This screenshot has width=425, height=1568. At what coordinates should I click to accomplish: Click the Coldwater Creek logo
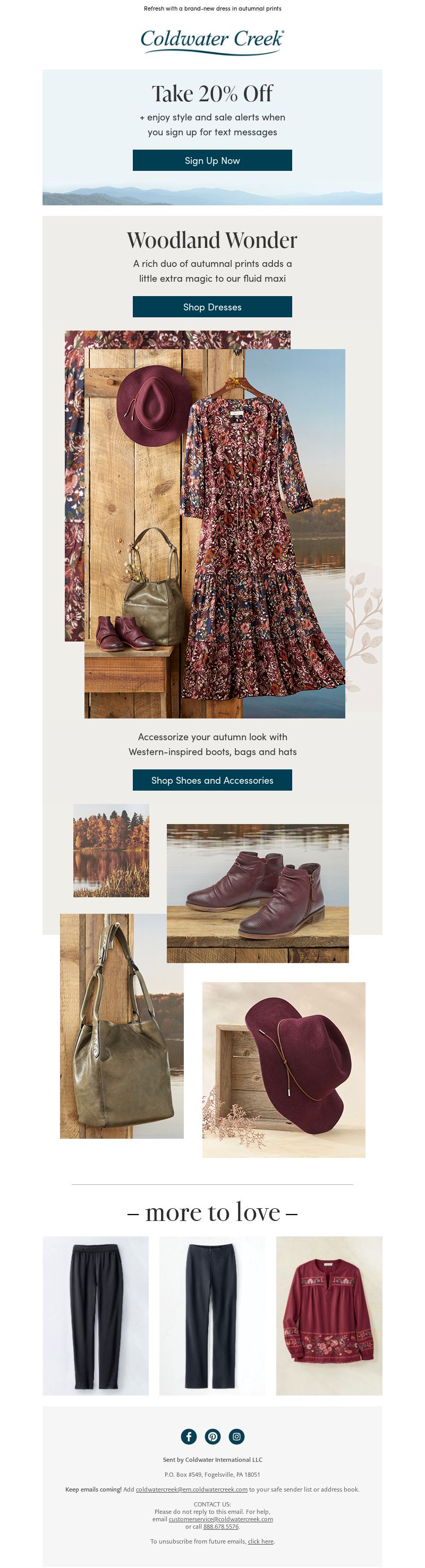(212, 41)
